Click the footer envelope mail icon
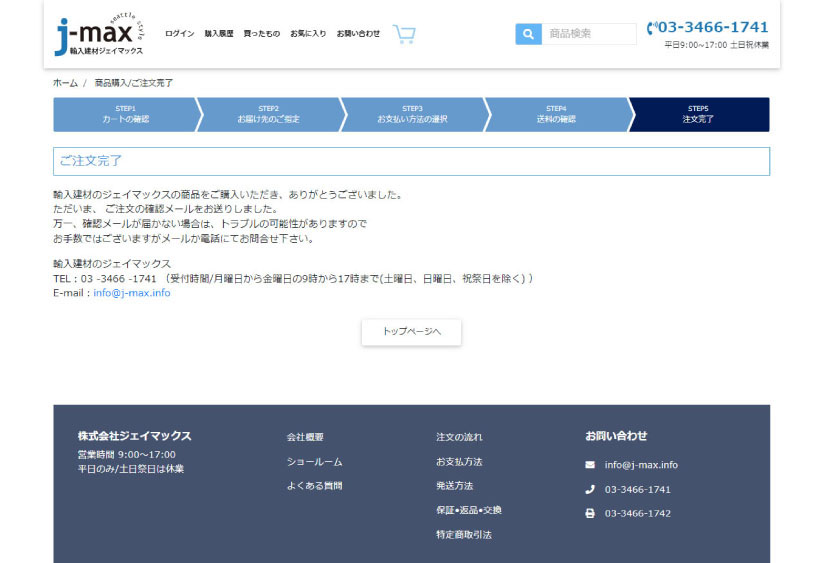825x563 pixels. 590,465
